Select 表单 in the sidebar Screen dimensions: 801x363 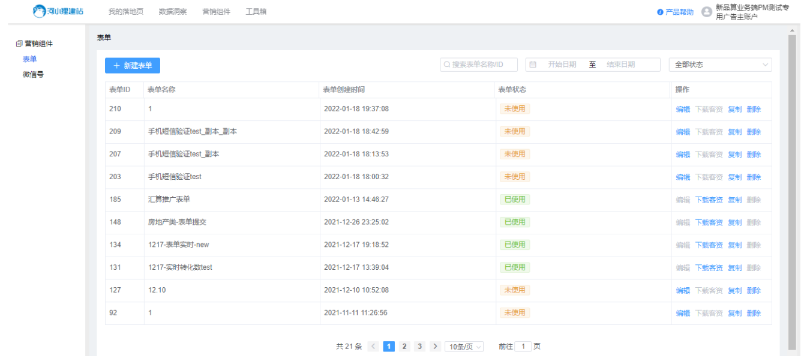(30, 59)
